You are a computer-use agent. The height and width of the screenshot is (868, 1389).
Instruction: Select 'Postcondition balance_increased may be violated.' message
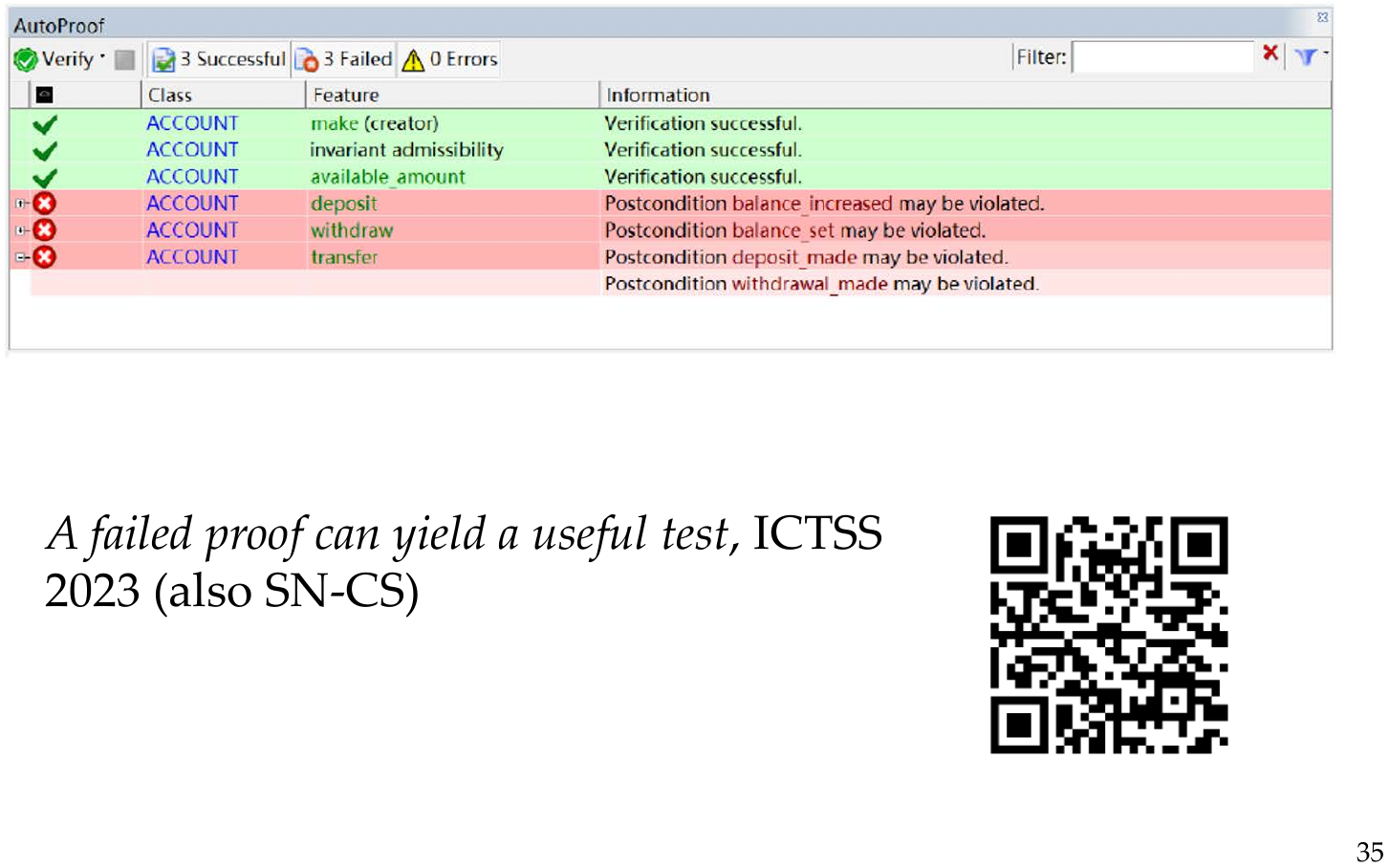tap(824, 204)
